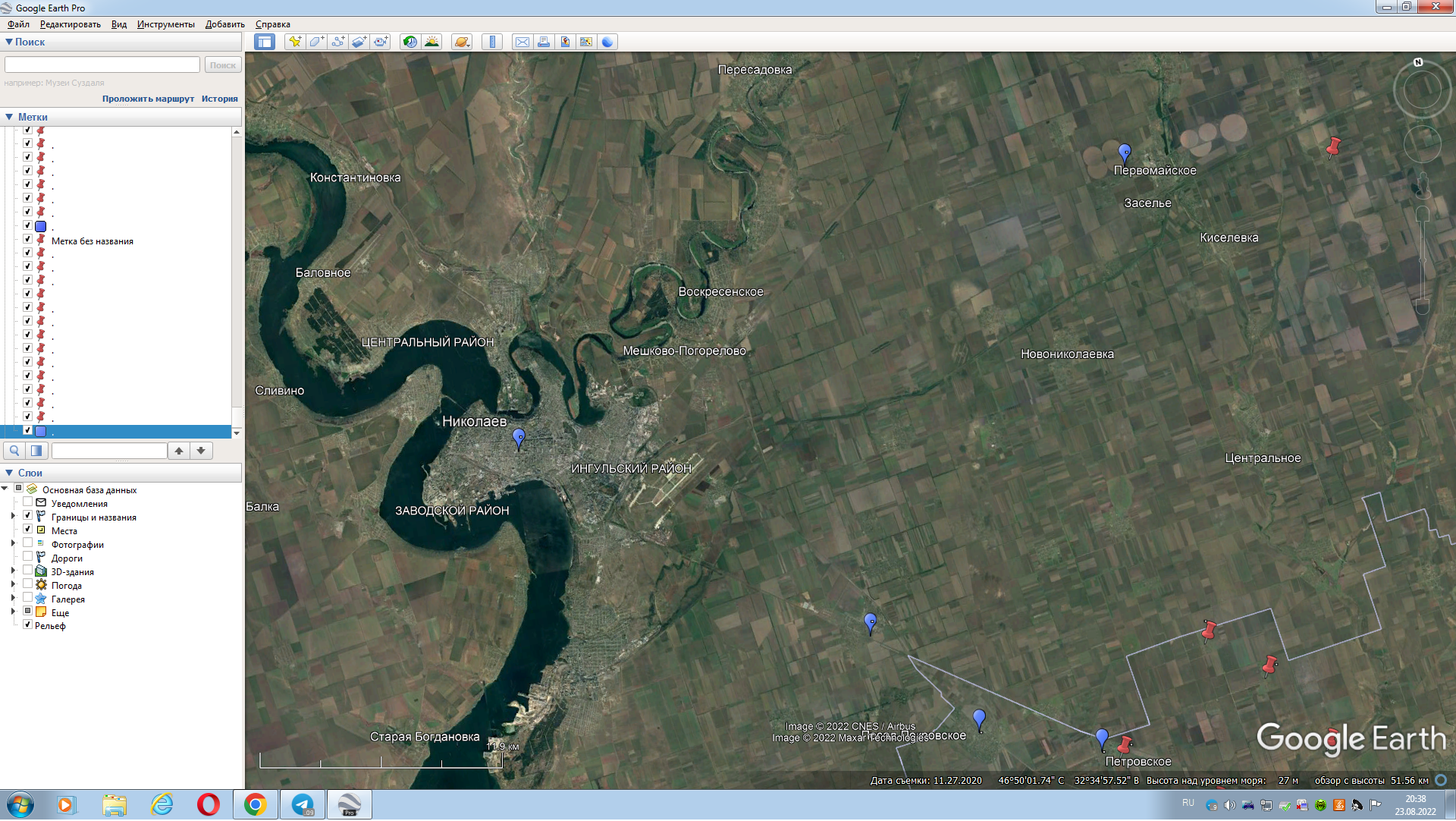Save the current image from the toolbar

point(565,42)
